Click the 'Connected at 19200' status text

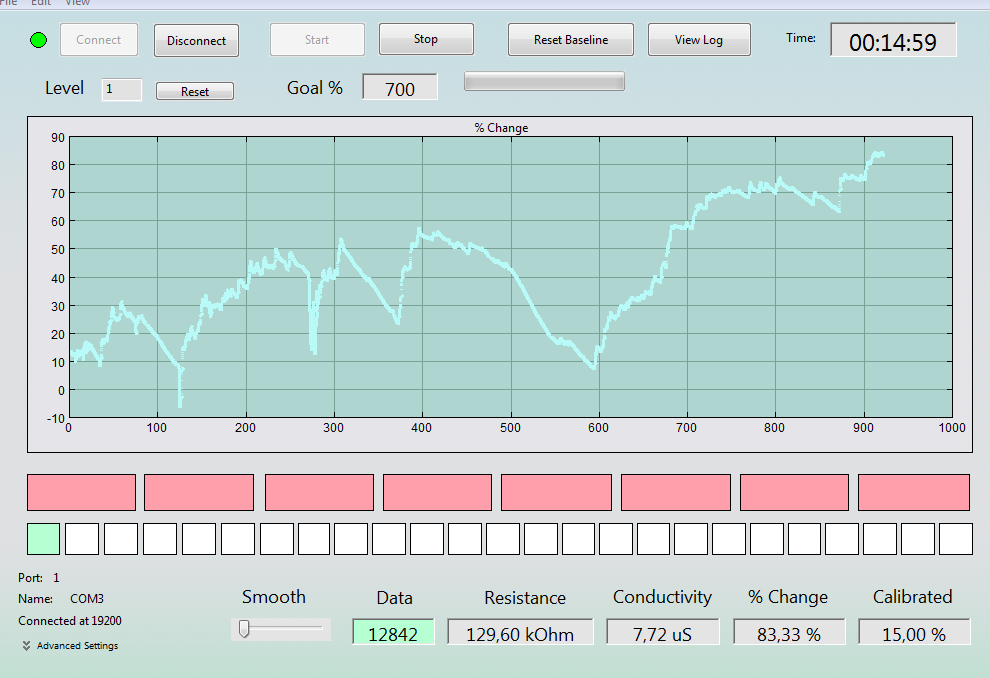tap(70, 621)
